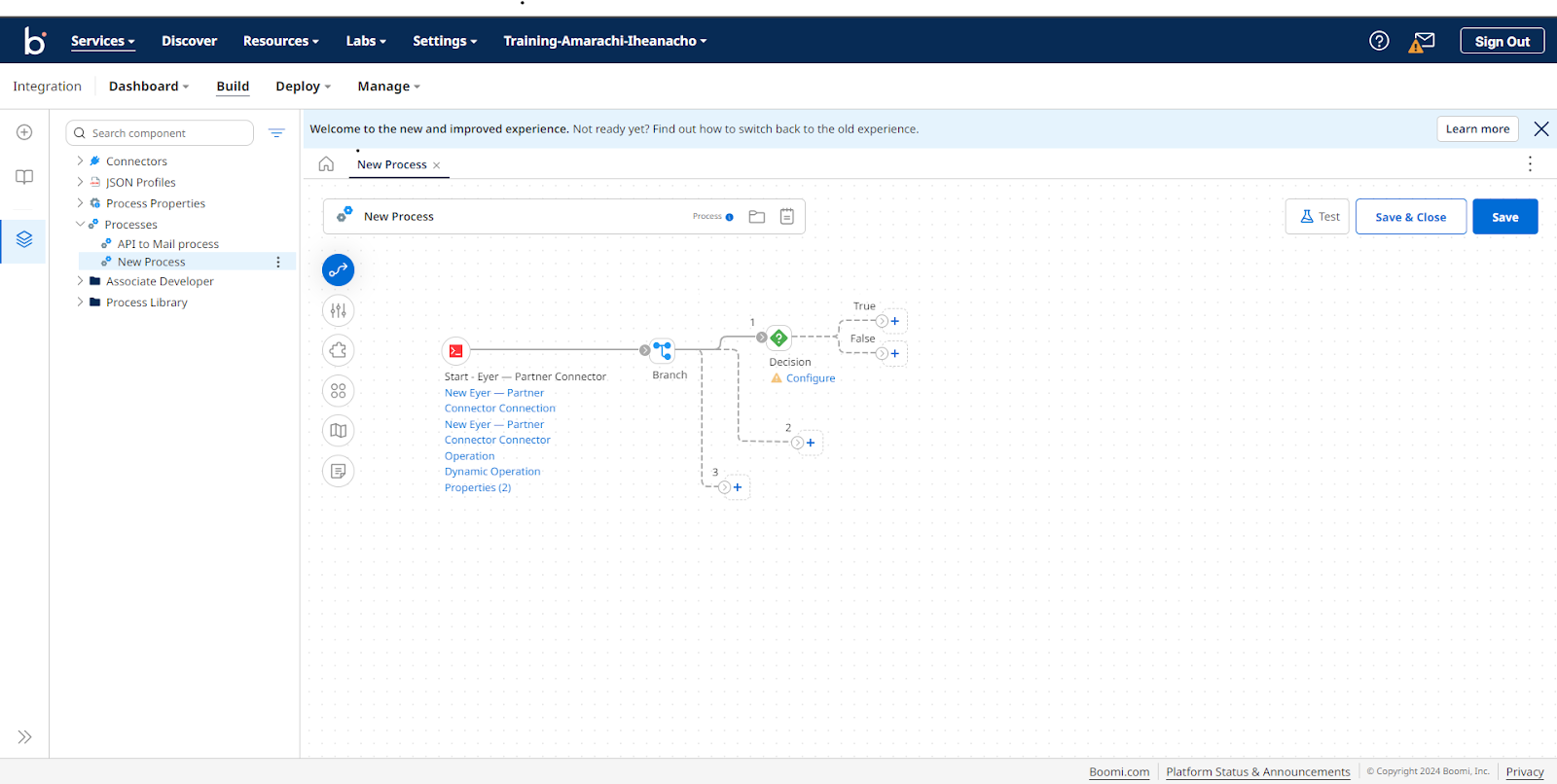Select the component explorer layers icon
This screenshot has width=1557, height=784.
click(x=24, y=239)
